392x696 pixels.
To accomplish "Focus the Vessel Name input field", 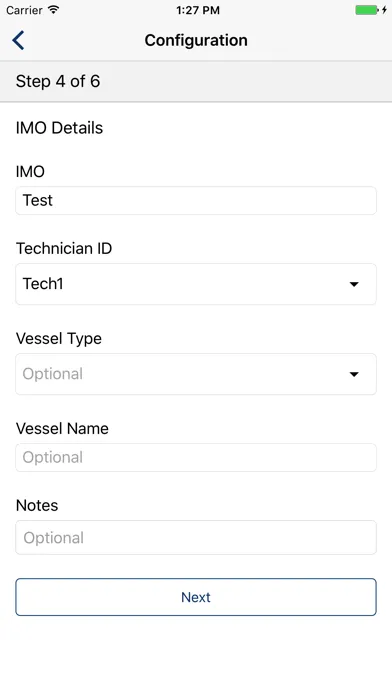I will (x=196, y=458).
